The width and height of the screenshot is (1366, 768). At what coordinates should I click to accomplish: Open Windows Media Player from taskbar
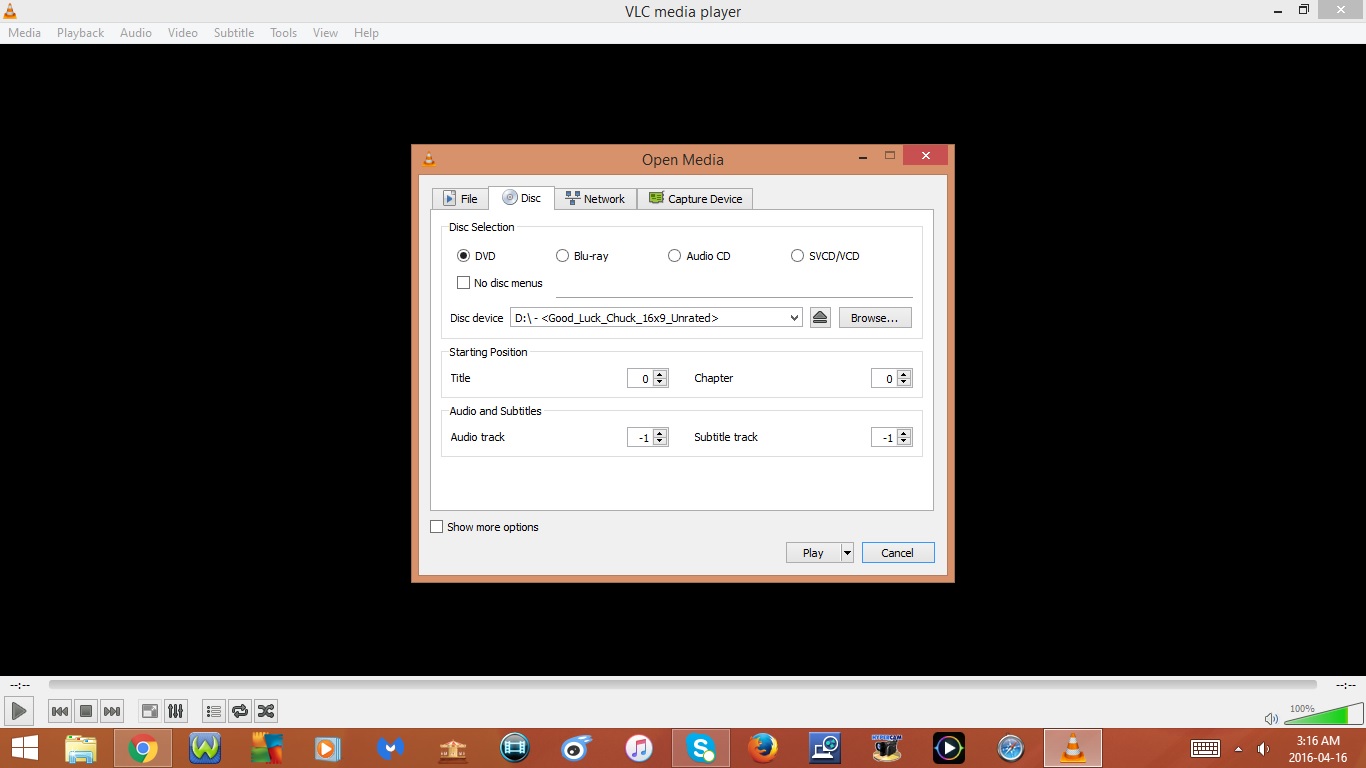327,748
